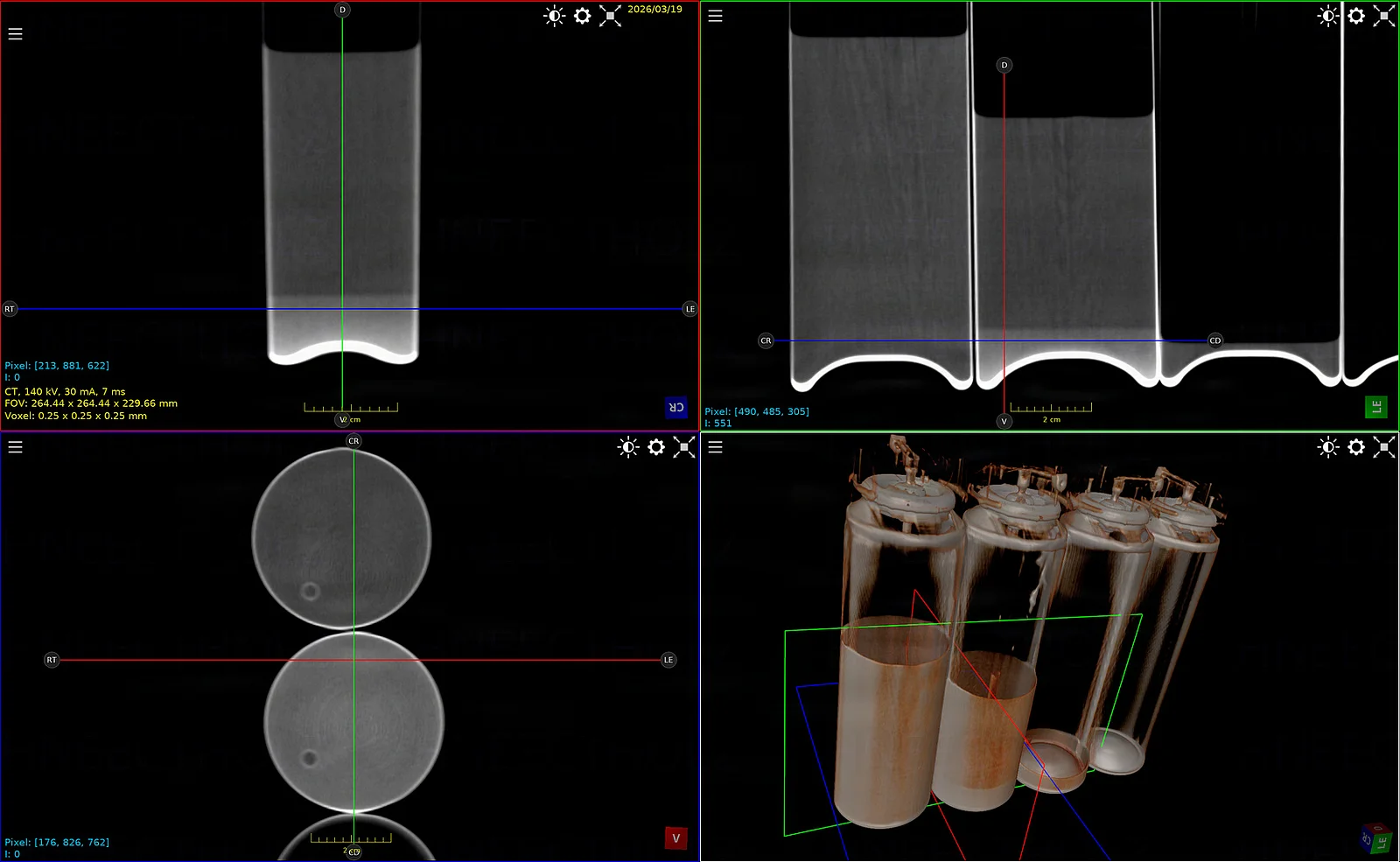The width and height of the screenshot is (1400, 862).
Task: Click the date text 2026/03/19
Action: click(x=654, y=9)
